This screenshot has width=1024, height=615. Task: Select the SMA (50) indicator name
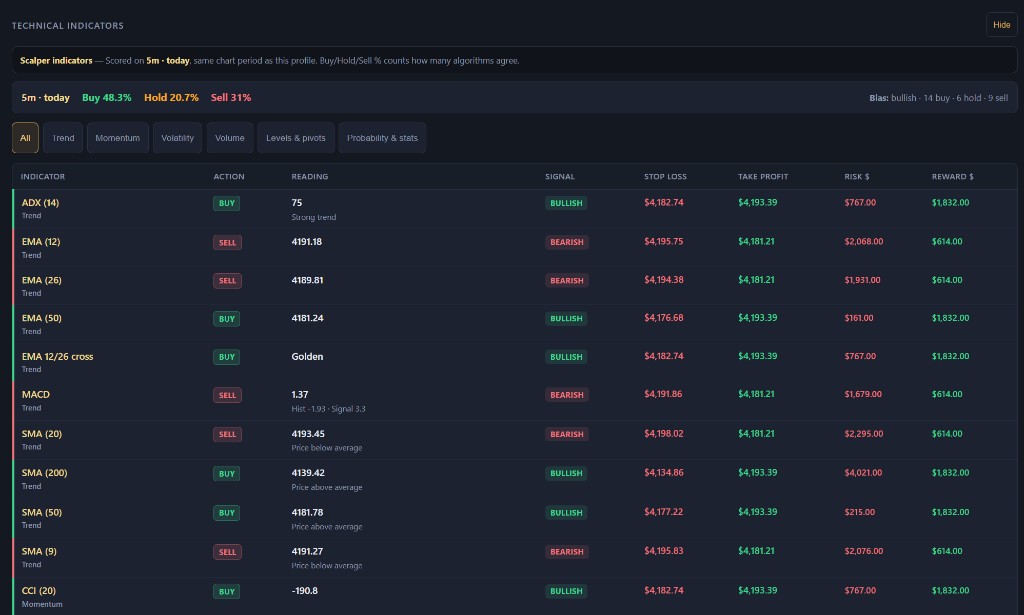[x=42, y=512]
